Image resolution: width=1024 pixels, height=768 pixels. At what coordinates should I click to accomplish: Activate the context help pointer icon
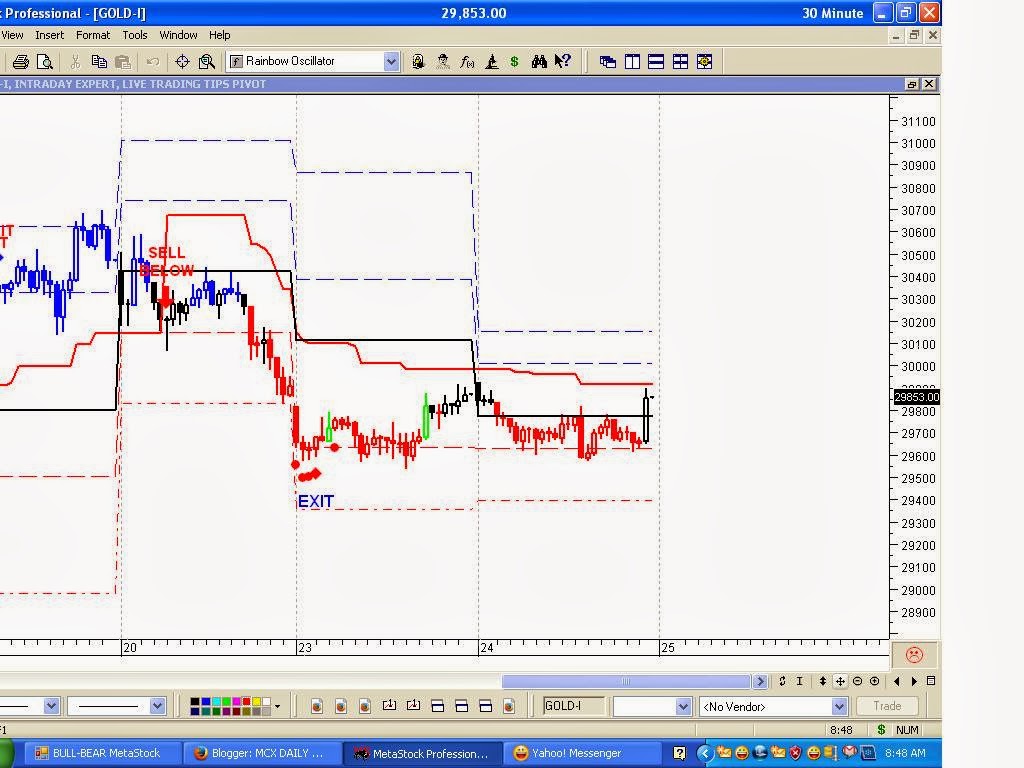click(562, 61)
